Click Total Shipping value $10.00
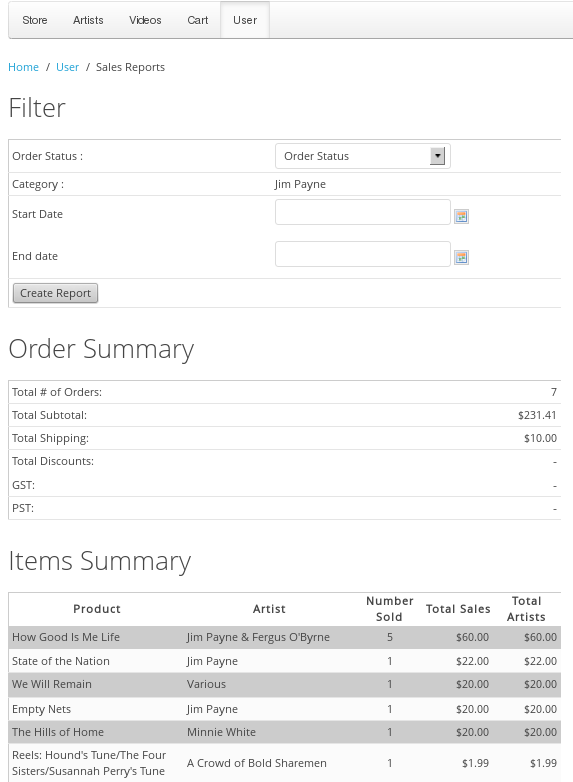The height and width of the screenshot is (782, 573). (x=540, y=438)
